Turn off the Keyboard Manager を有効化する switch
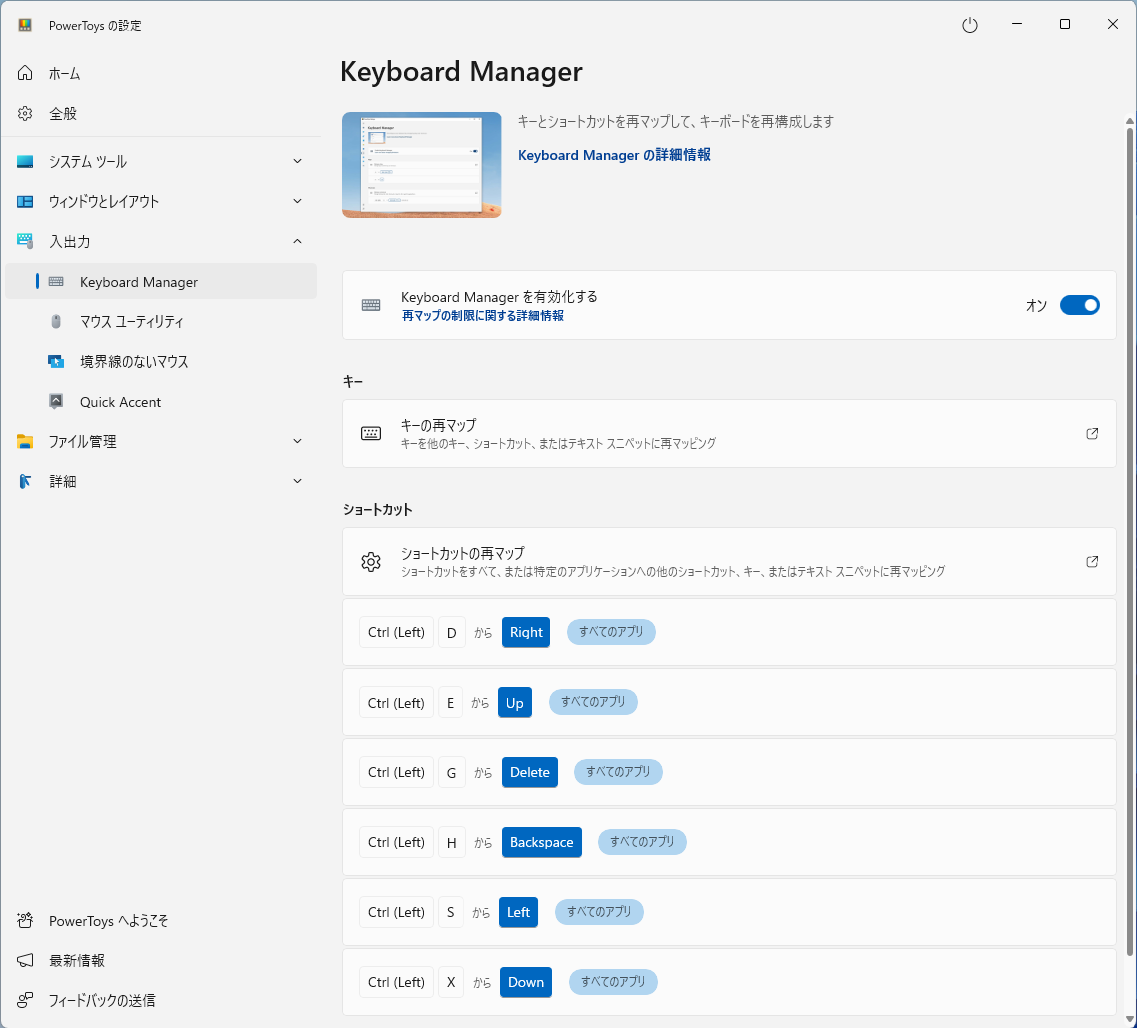 click(1080, 305)
